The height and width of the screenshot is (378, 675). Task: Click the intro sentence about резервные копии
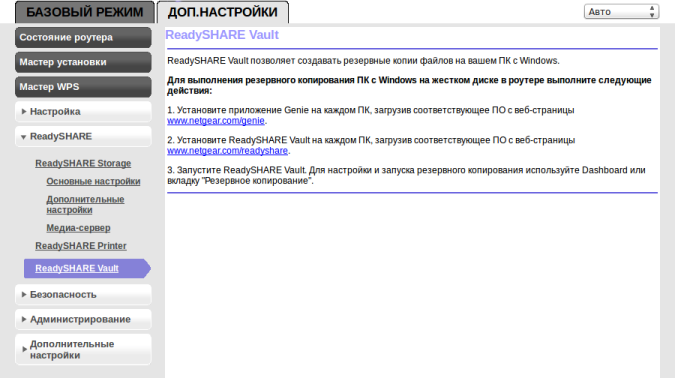click(x=363, y=61)
